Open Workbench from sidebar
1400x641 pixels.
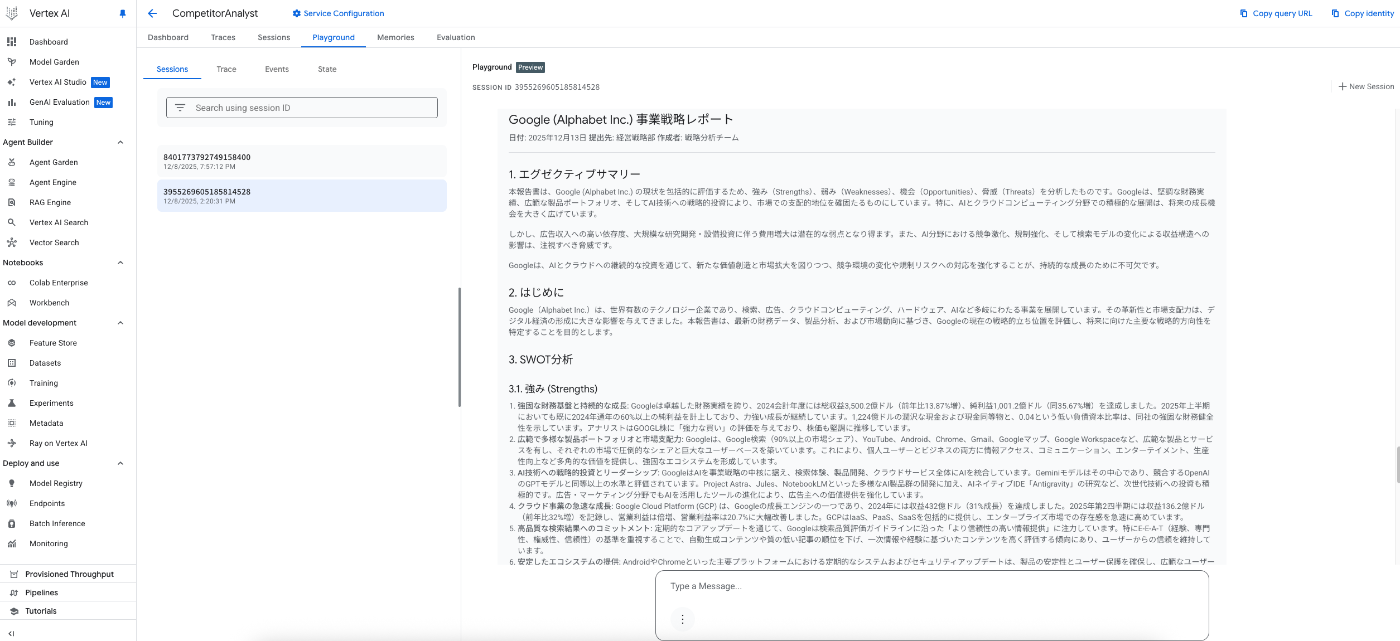(x=49, y=302)
